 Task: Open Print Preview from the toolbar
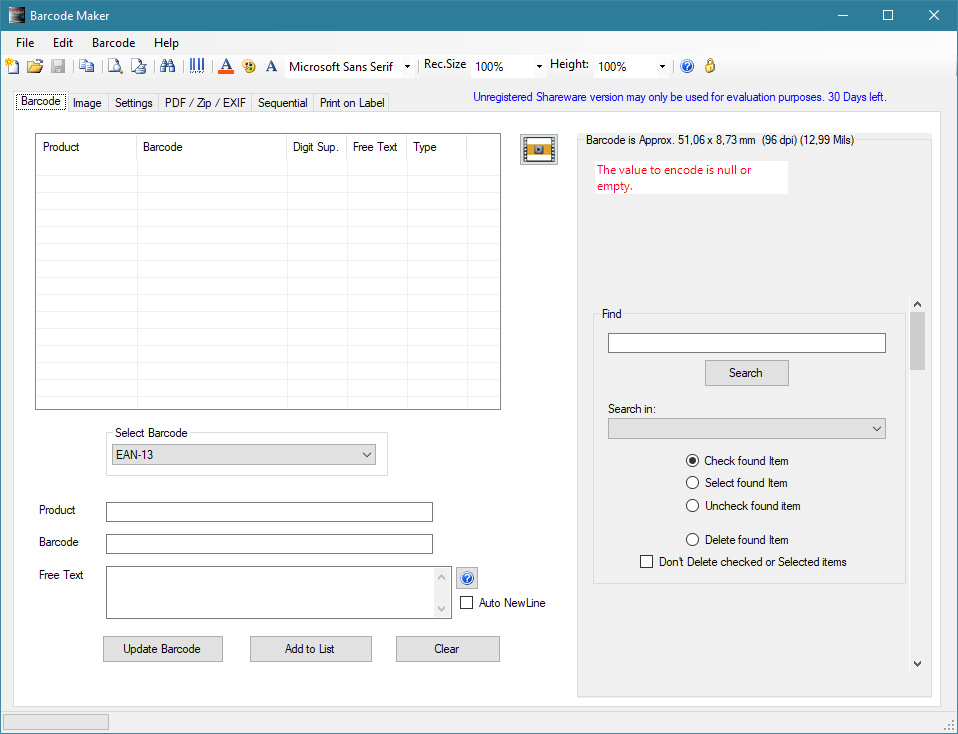[x=115, y=66]
